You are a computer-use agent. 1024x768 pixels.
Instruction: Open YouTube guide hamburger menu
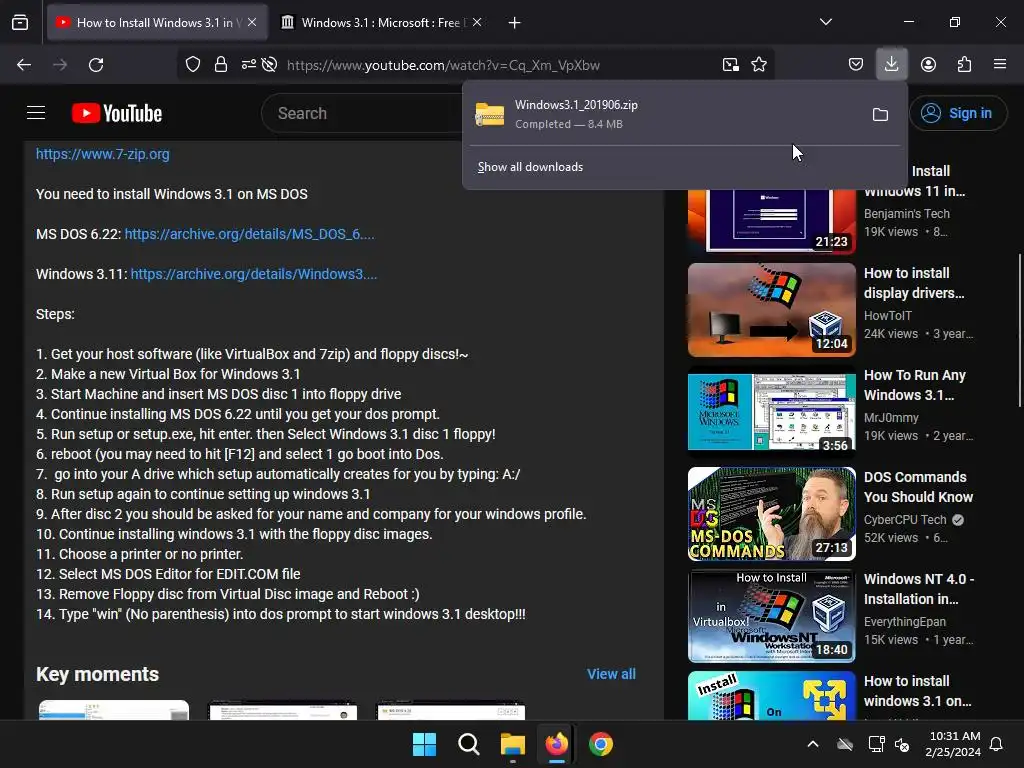pyautogui.click(x=36, y=113)
